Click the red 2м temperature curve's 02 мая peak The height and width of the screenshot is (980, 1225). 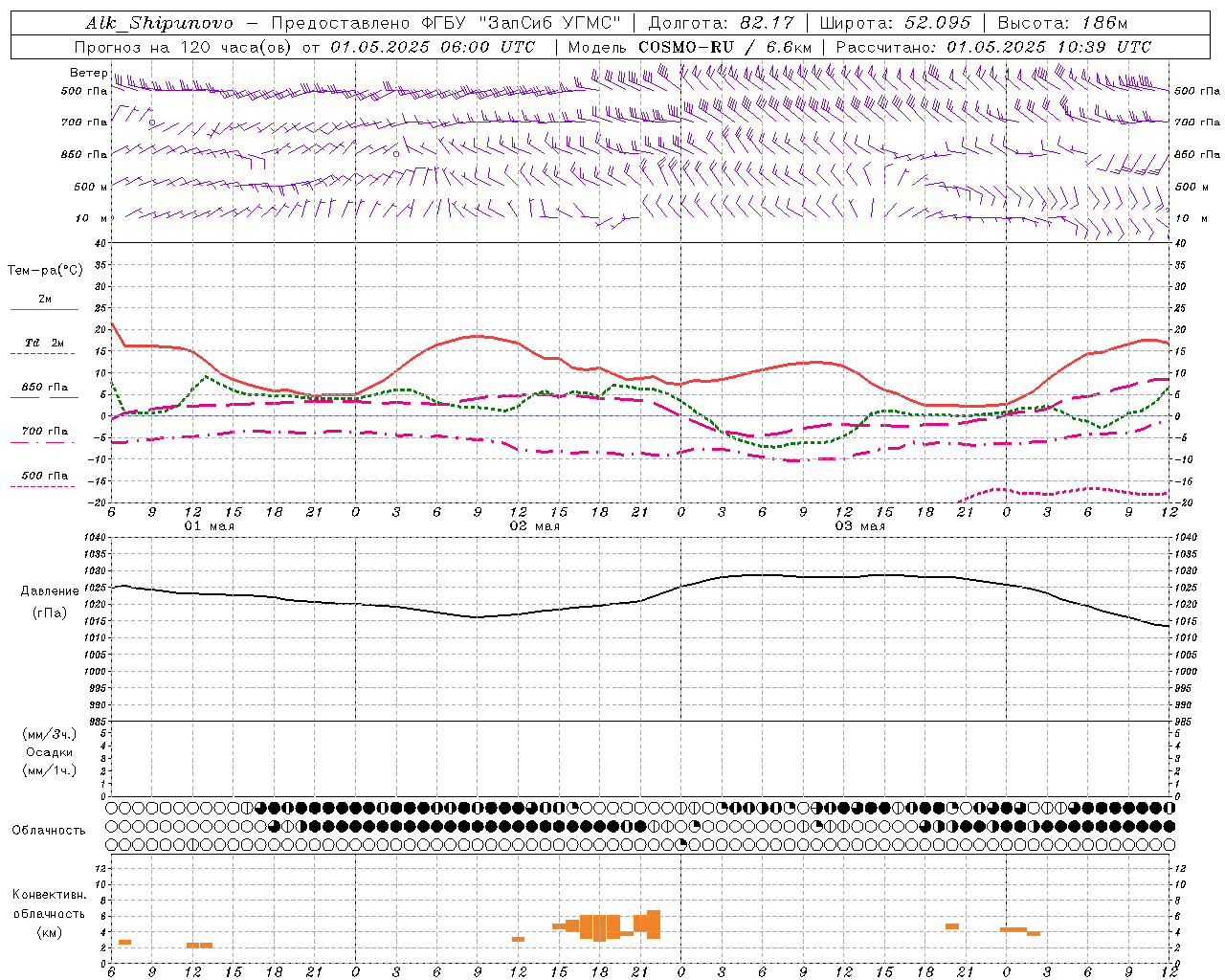[477, 336]
